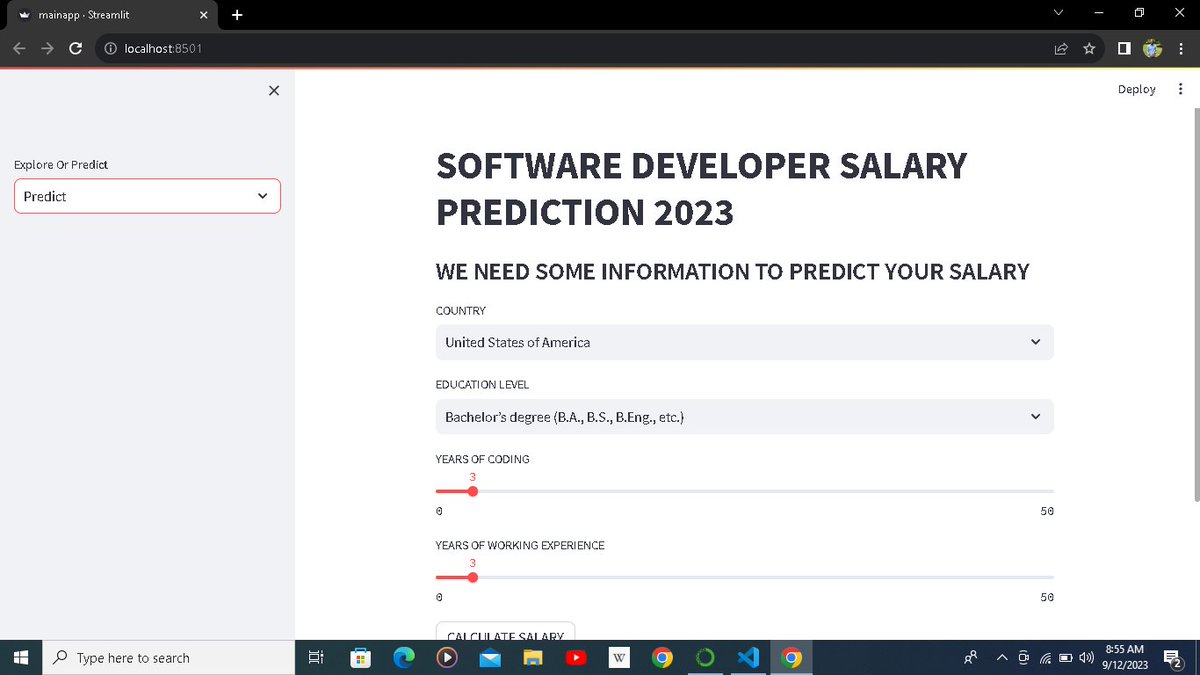This screenshot has height=675, width=1200.
Task: Open the Streamlit three-dot main menu
Action: [1180, 89]
